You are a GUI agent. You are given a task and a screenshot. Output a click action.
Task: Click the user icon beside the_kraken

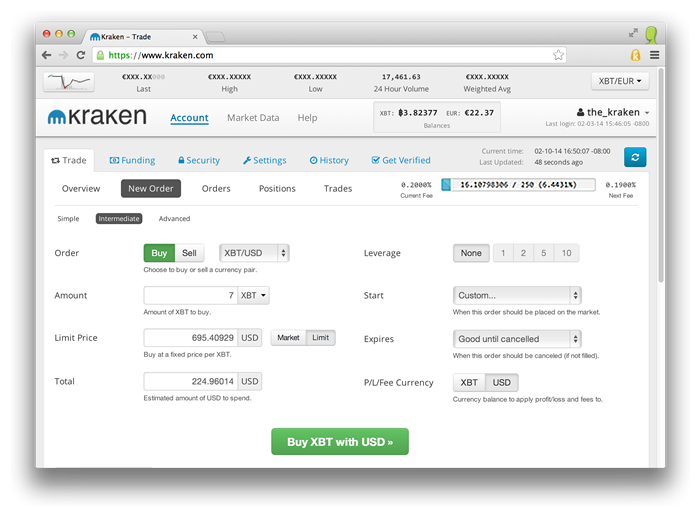pyautogui.click(x=580, y=112)
